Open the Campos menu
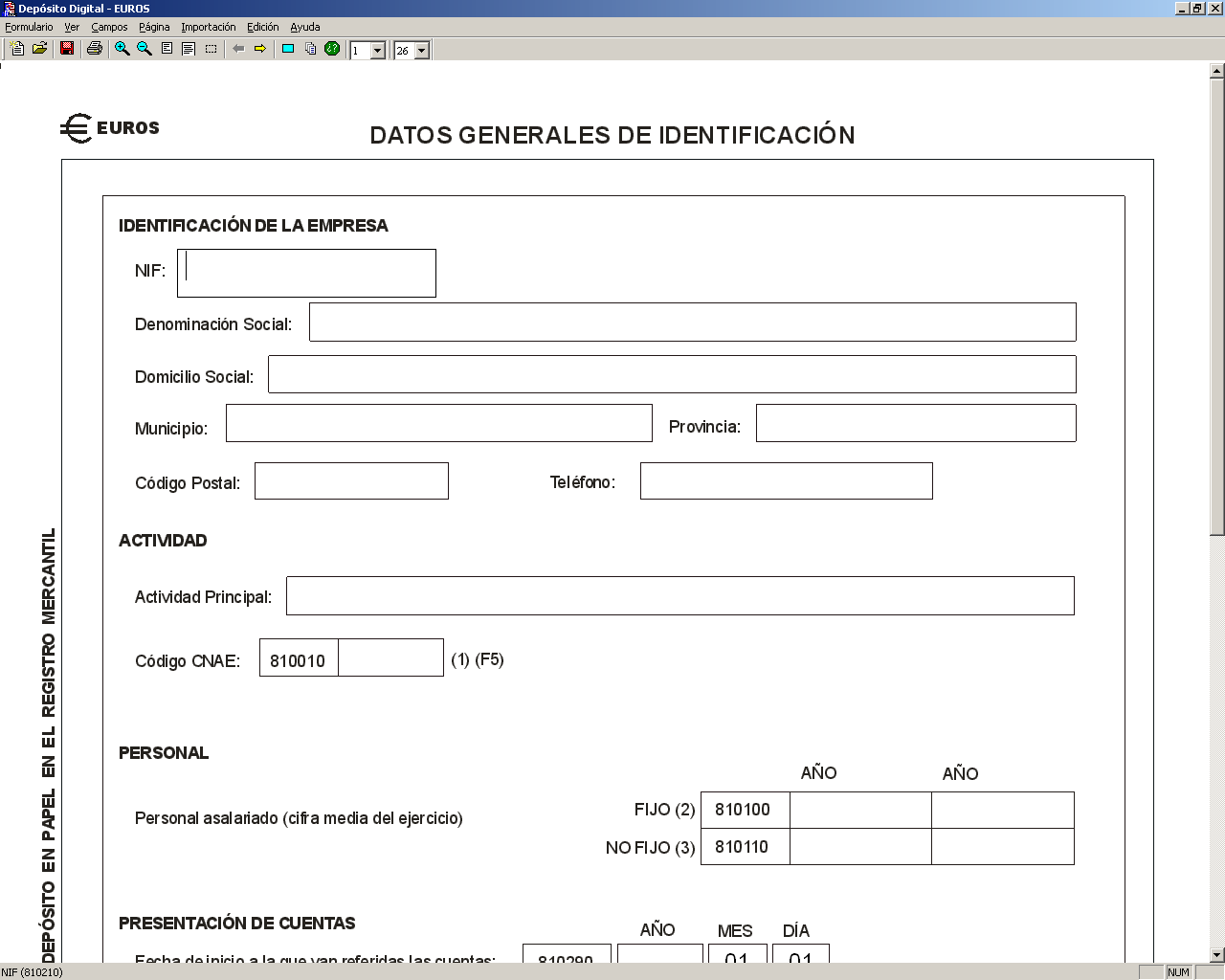1225x980 pixels. (109, 27)
